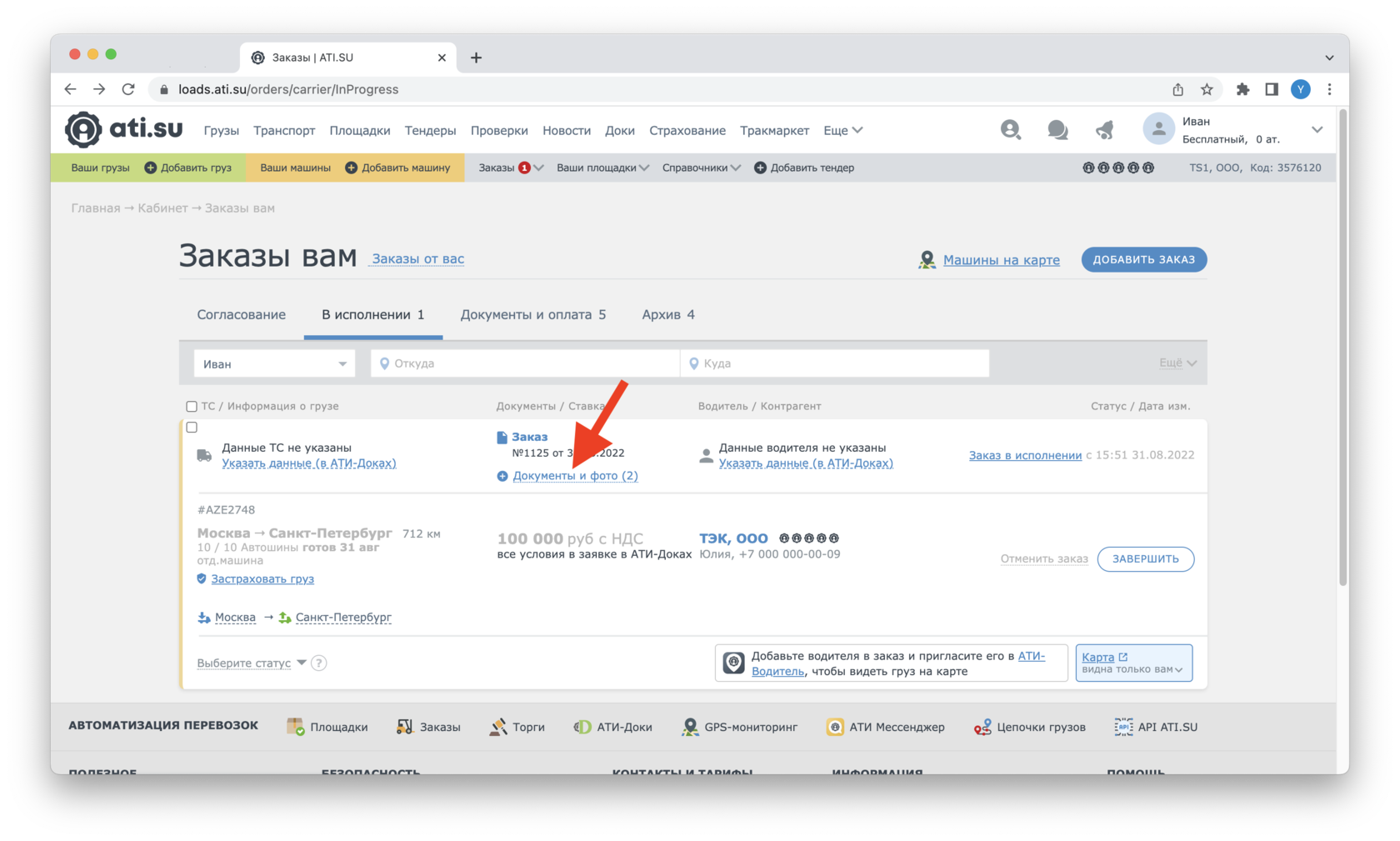Click Застраховать груз link
The height and width of the screenshot is (841, 1400).
tap(262, 579)
